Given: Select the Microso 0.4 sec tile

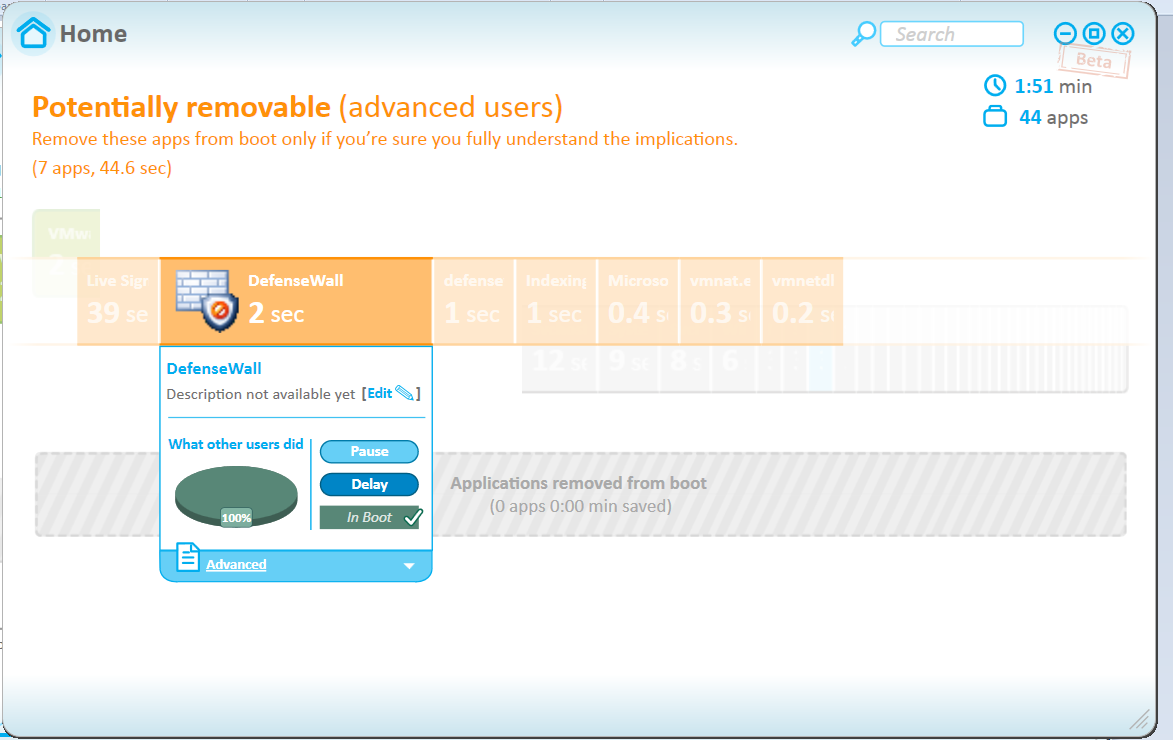Looking at the screenshot, I should point(638,301).
